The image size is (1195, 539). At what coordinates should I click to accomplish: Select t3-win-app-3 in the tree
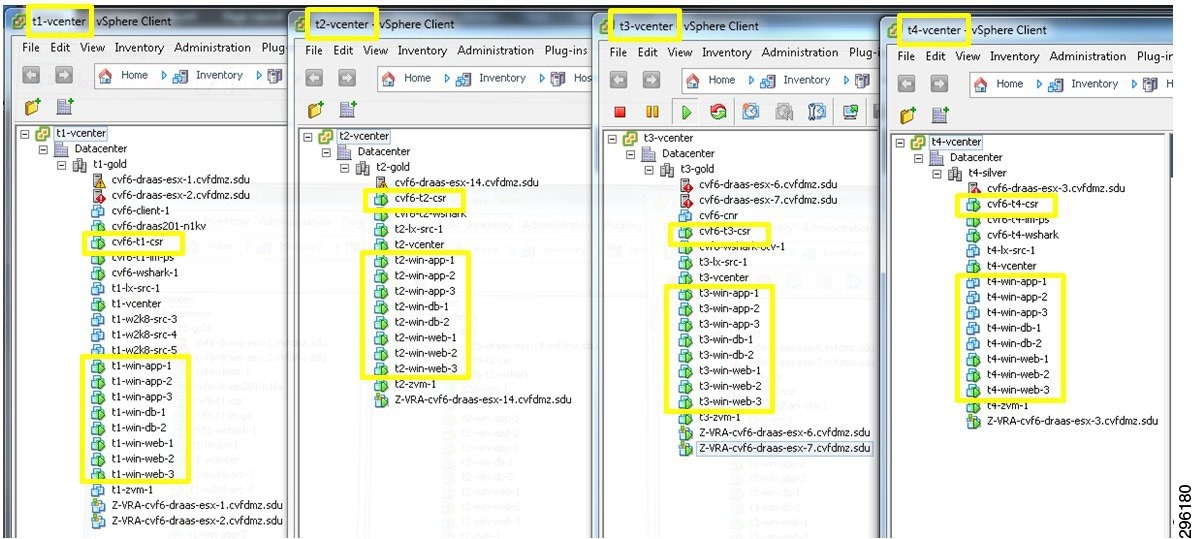pos(729,324)
